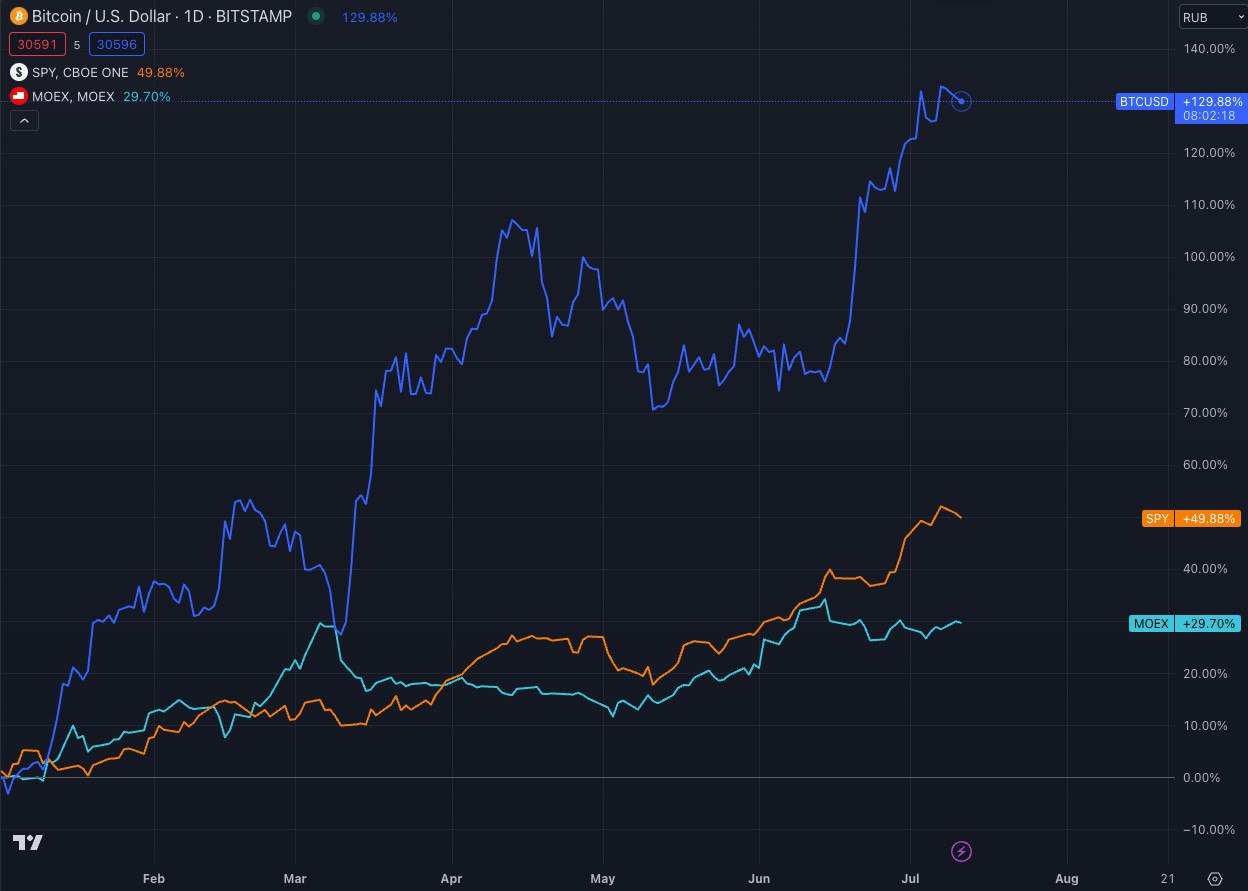This screenshot has width=1248, height=891.
Task: Click the 100.00% level on price scale
Action: click(x=1207, y=257)
